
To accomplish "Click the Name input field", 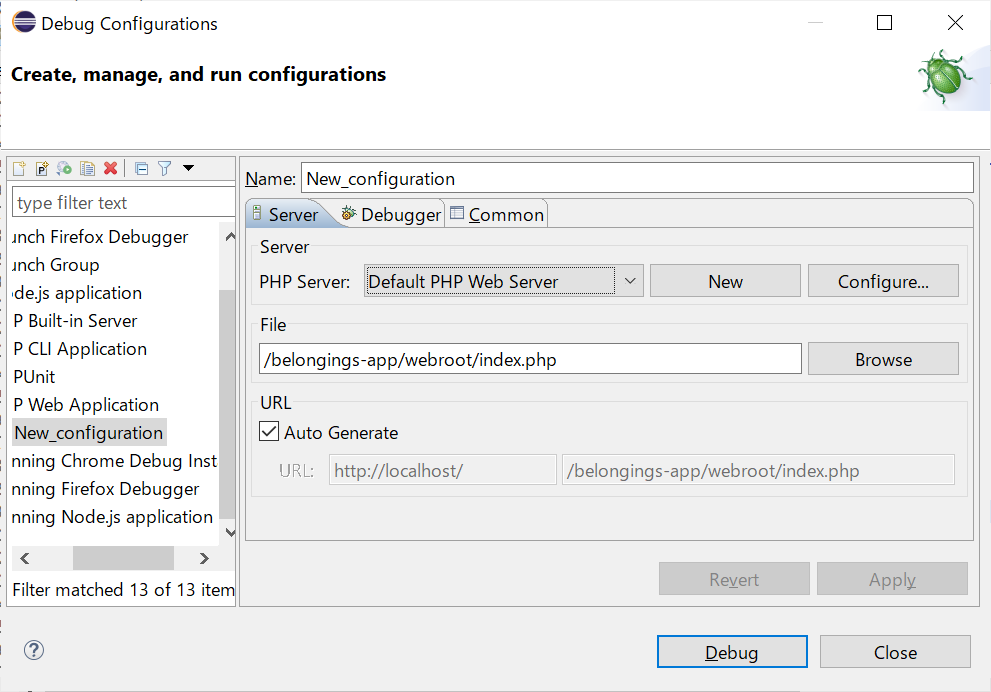I will click(636, 179).
